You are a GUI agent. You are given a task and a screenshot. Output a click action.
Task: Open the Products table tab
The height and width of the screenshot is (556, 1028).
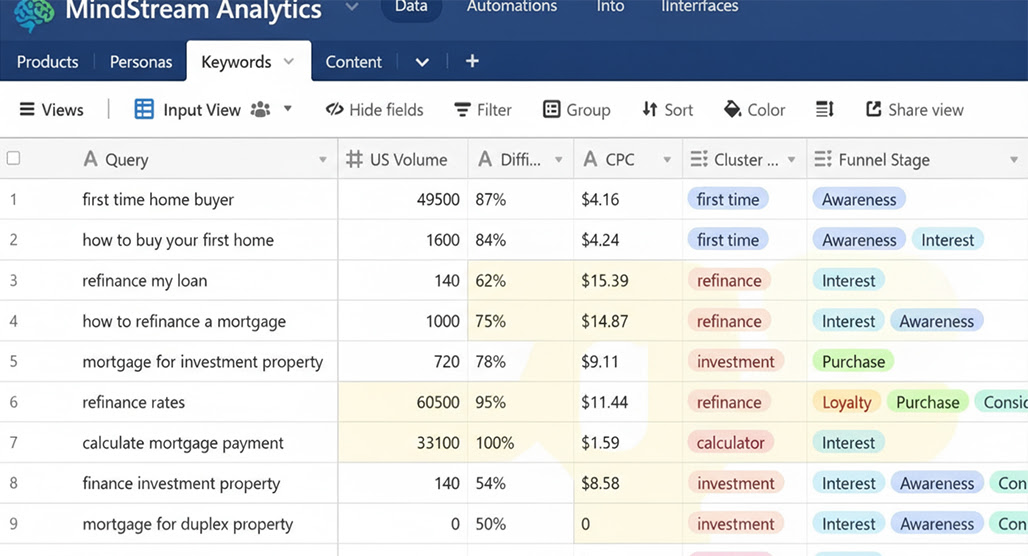point(47,62)
